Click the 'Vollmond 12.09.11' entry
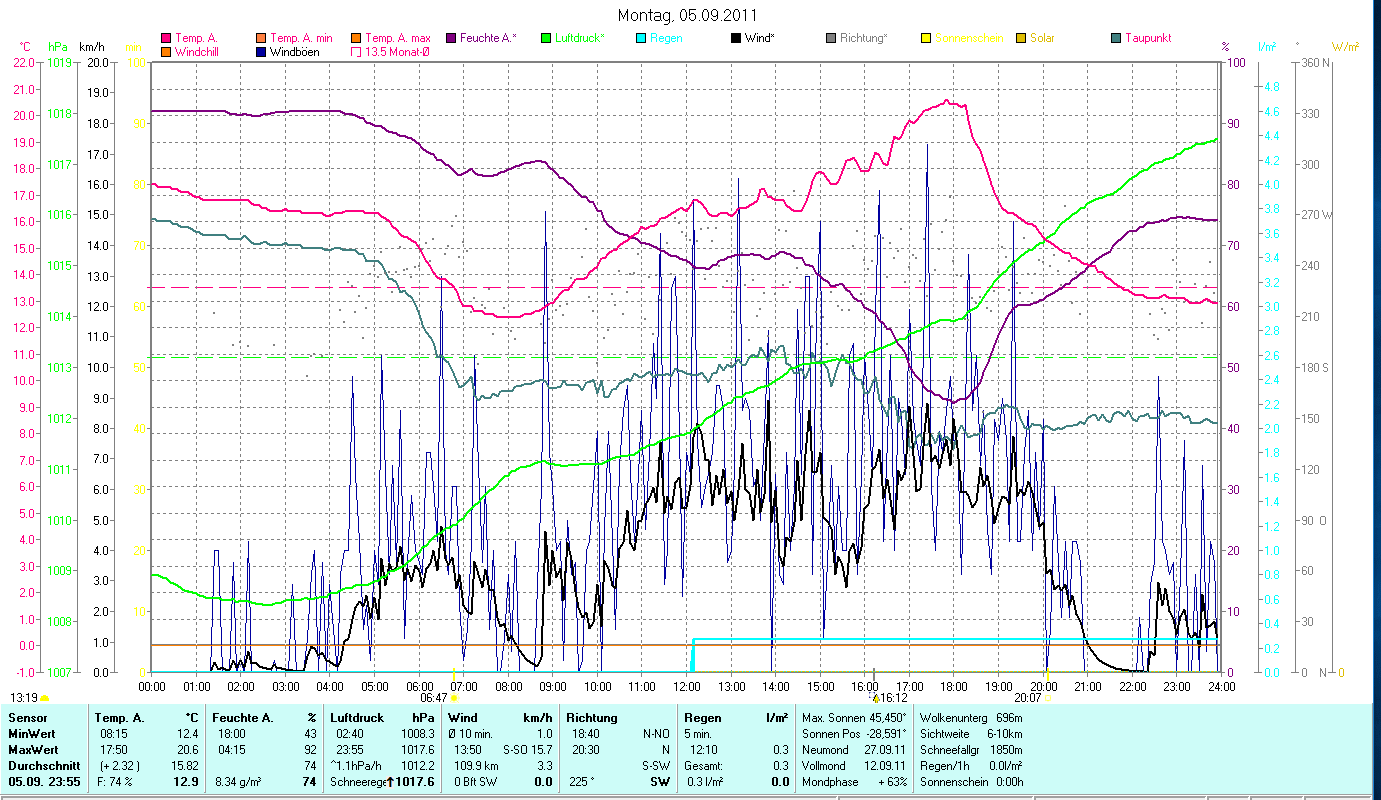1381x800 pixels. [852, 764]
